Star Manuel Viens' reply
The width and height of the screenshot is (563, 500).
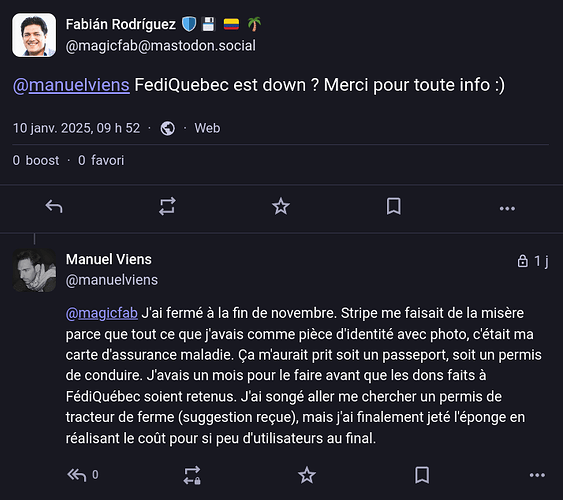[307, 475]
